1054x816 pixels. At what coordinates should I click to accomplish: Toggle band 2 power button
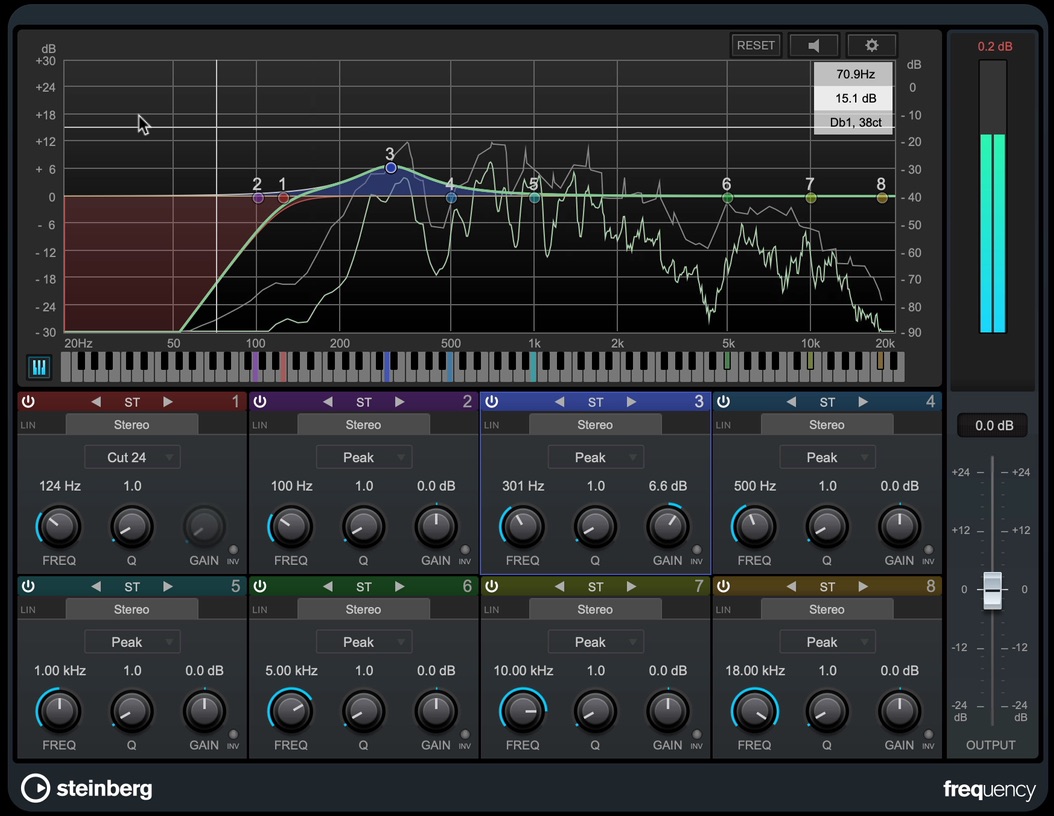coord(259,402)
